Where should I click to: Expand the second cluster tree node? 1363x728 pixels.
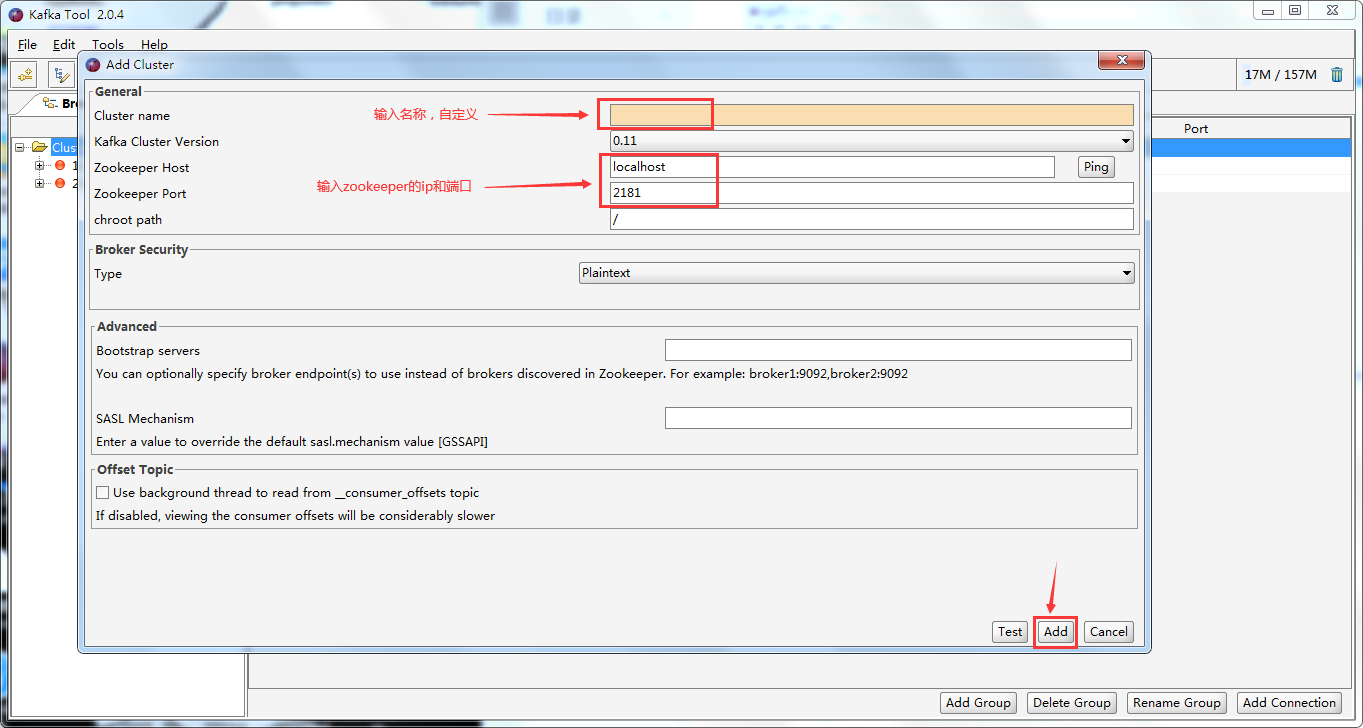pyautogui.click(x=40, y=183)
